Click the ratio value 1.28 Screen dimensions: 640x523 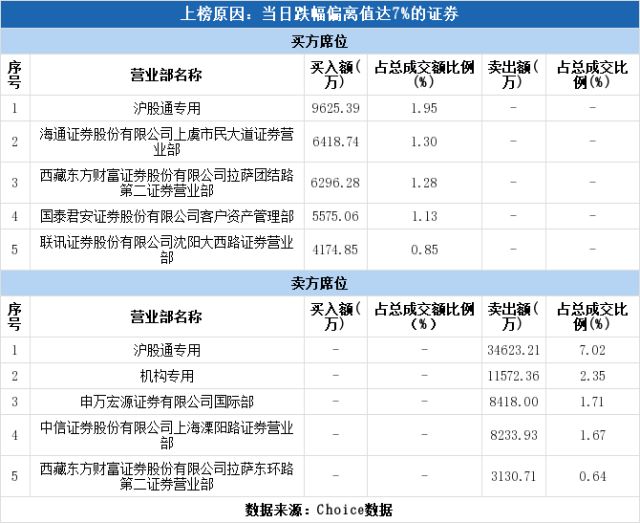(424, 183)
